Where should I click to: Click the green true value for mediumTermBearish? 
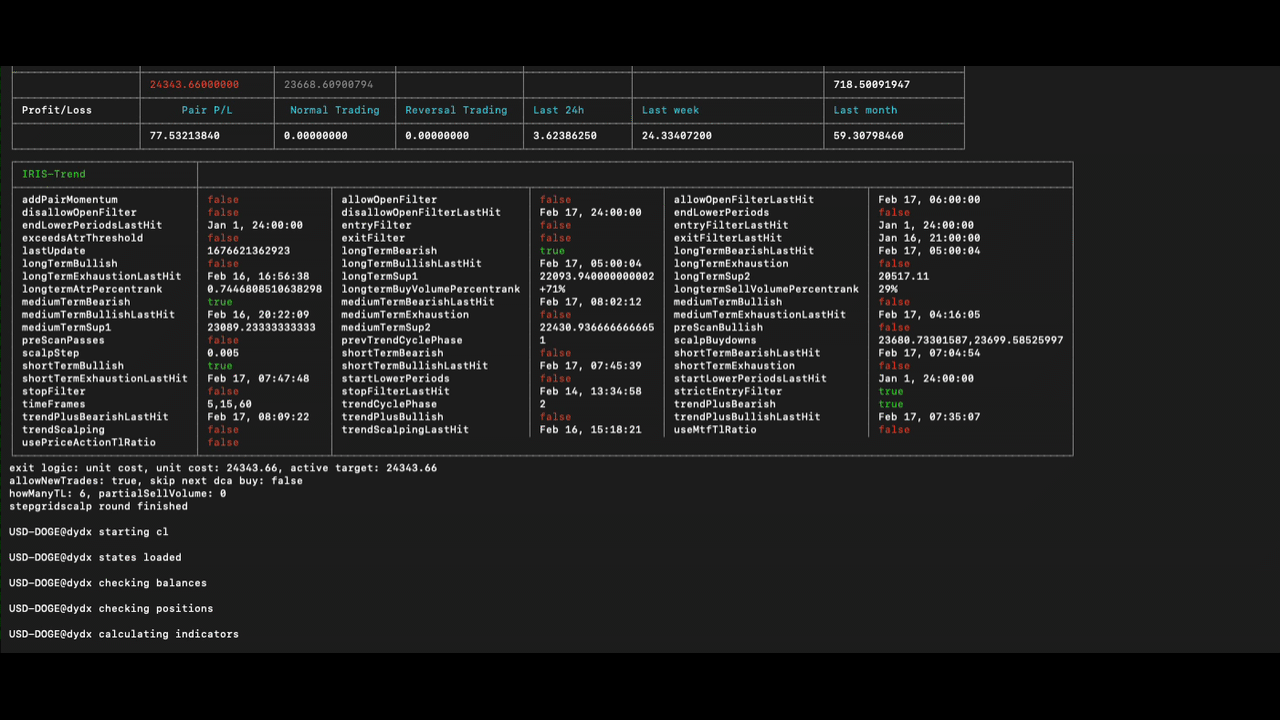220,302
